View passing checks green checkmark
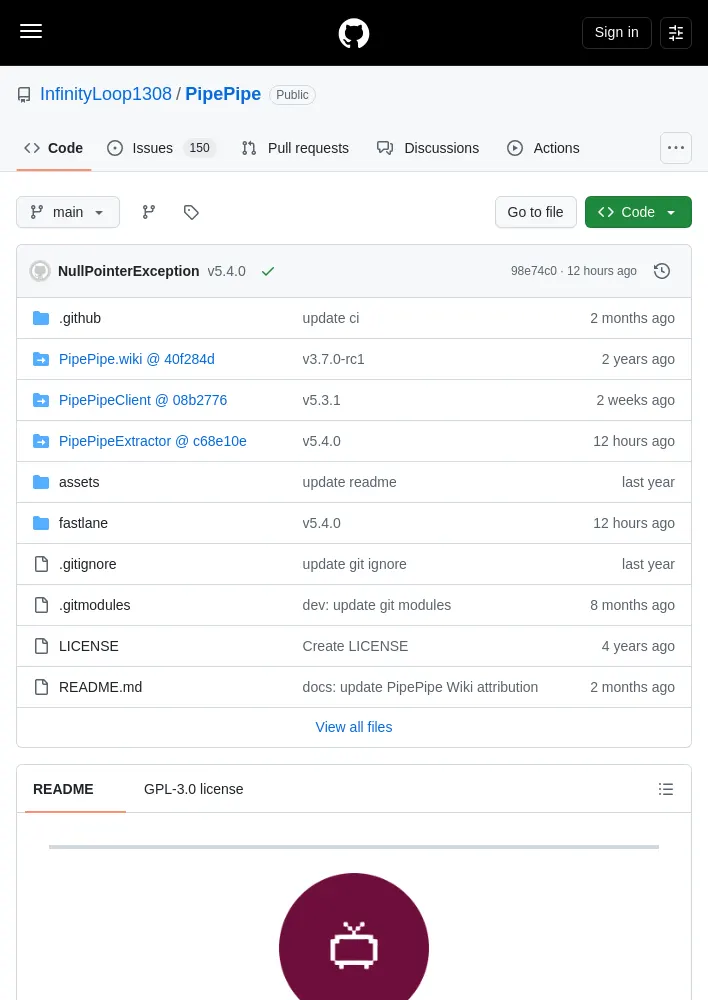This screenshot has height=1000, width=708. pos(268,271)
